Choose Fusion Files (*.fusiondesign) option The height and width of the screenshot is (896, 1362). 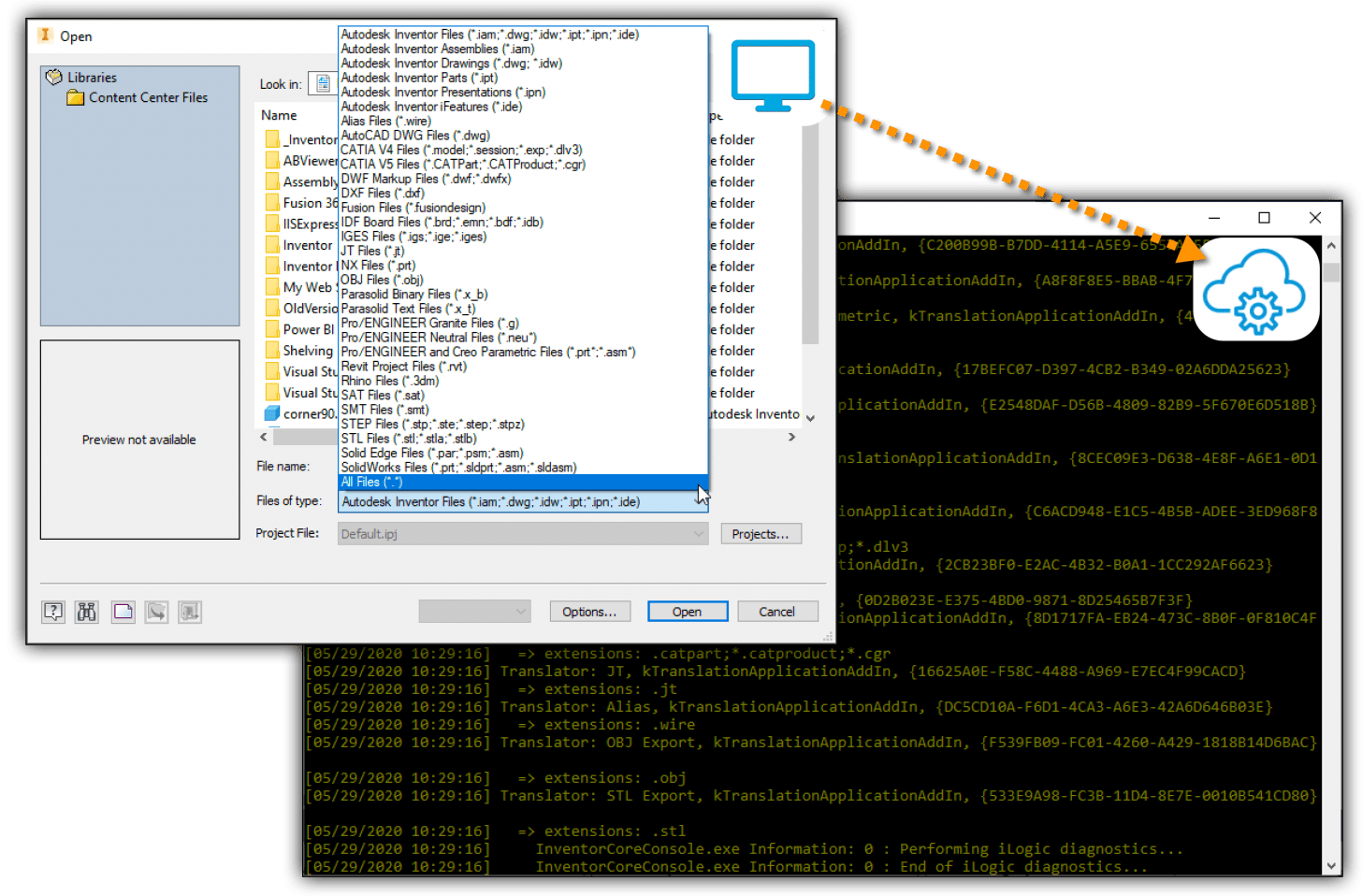[413, 208]
